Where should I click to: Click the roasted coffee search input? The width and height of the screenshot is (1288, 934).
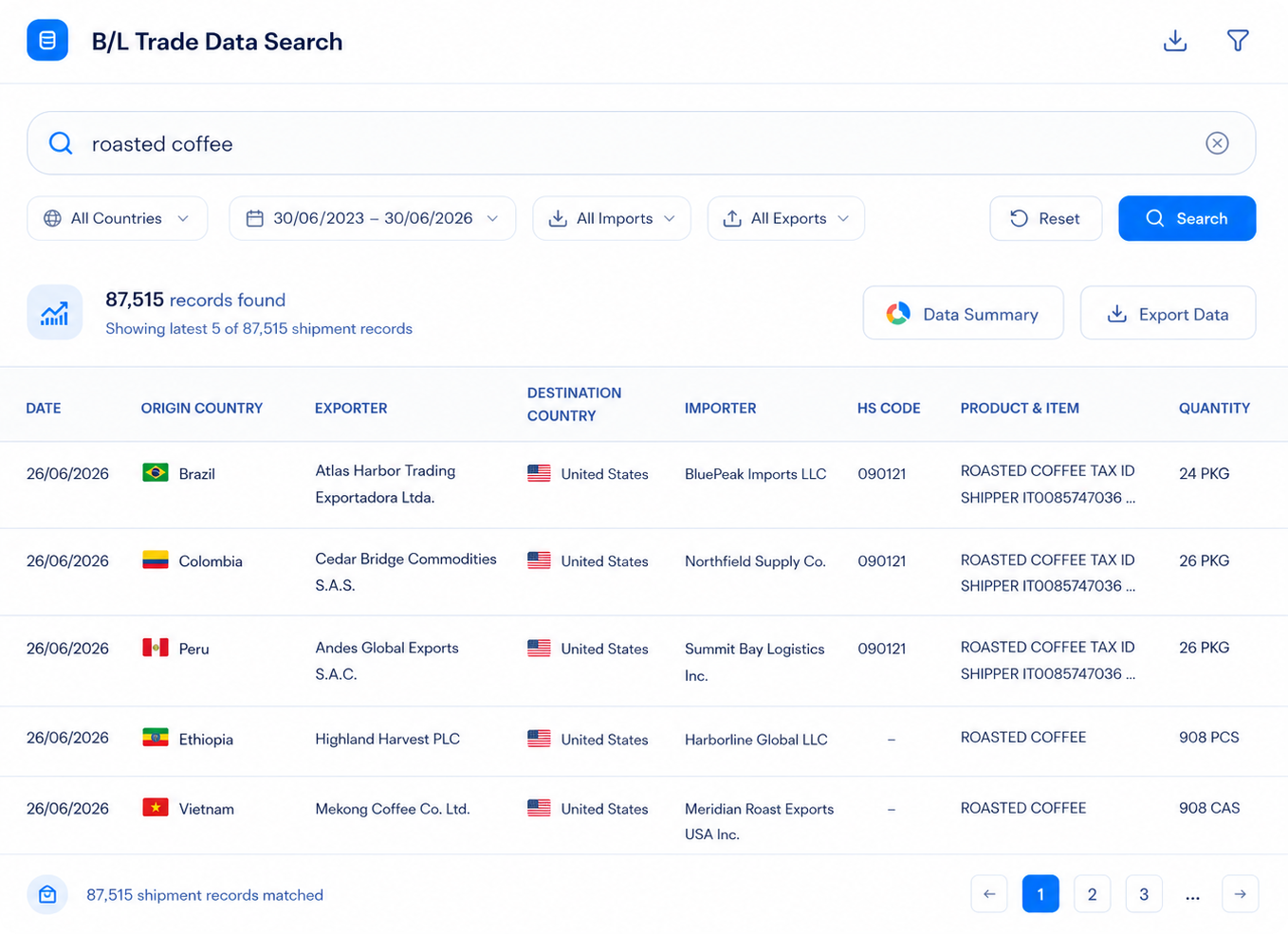click(x=641, y=143)
